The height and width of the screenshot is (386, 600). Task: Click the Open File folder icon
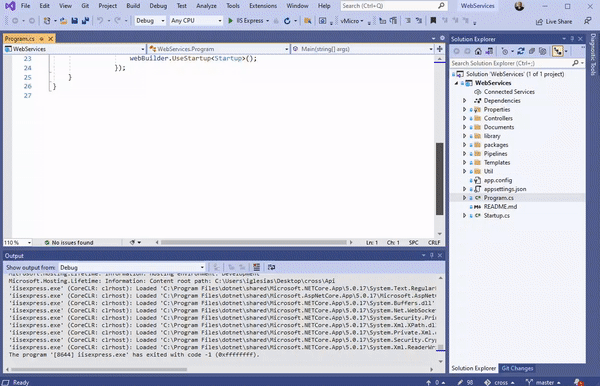(64, 21)
